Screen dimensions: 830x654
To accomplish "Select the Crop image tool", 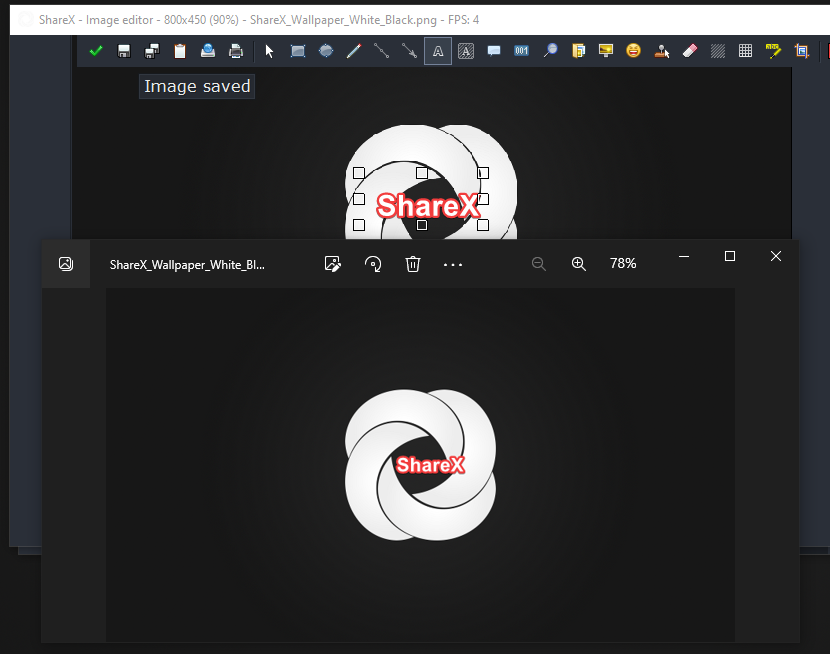I will (x=801, y=51).
